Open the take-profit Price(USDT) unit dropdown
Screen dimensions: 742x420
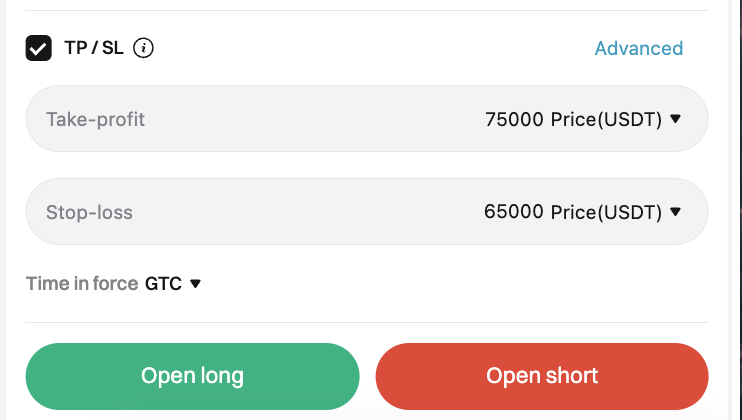coord(606,119)
